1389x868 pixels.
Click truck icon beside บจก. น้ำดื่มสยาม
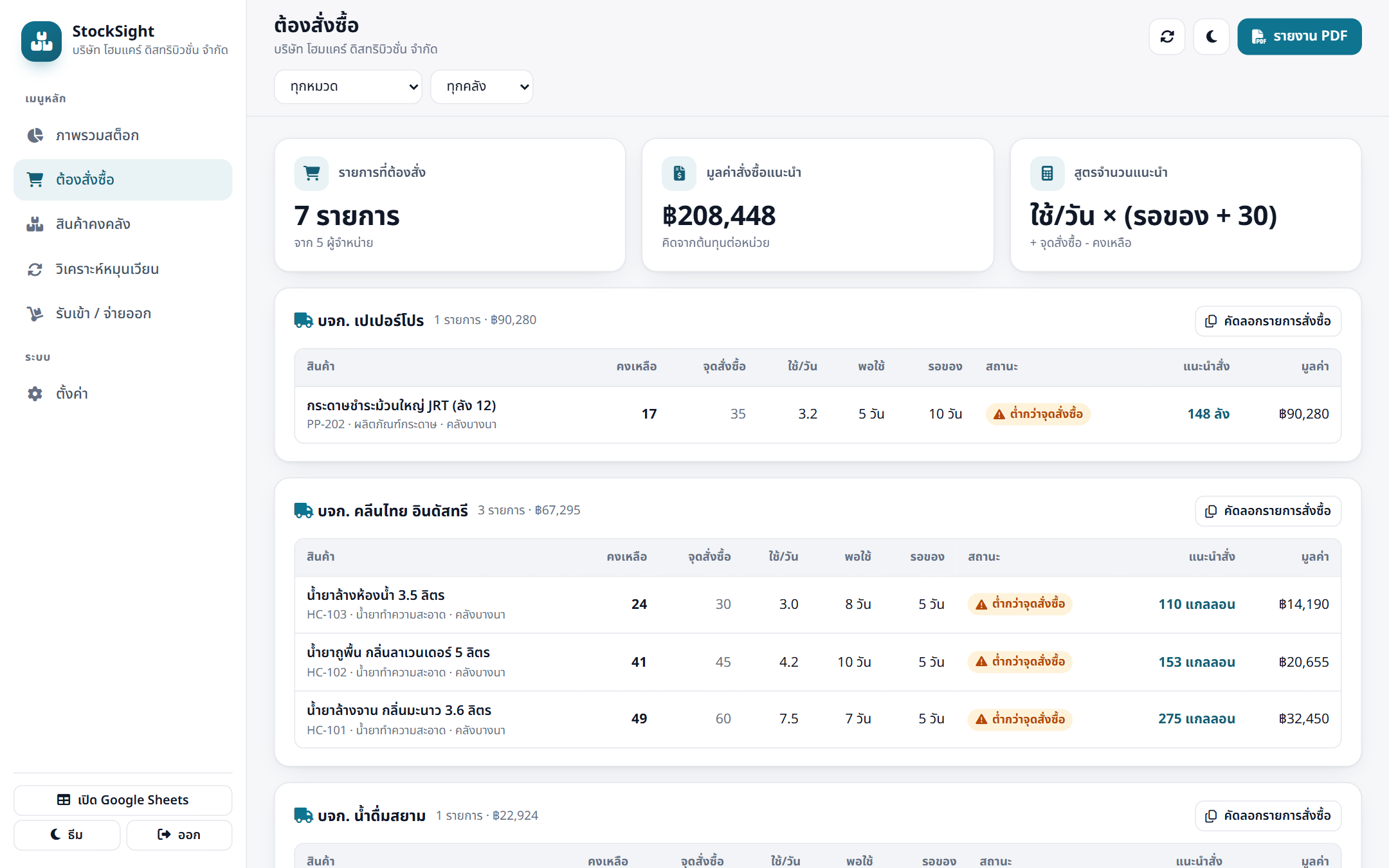tap(304, 815)
